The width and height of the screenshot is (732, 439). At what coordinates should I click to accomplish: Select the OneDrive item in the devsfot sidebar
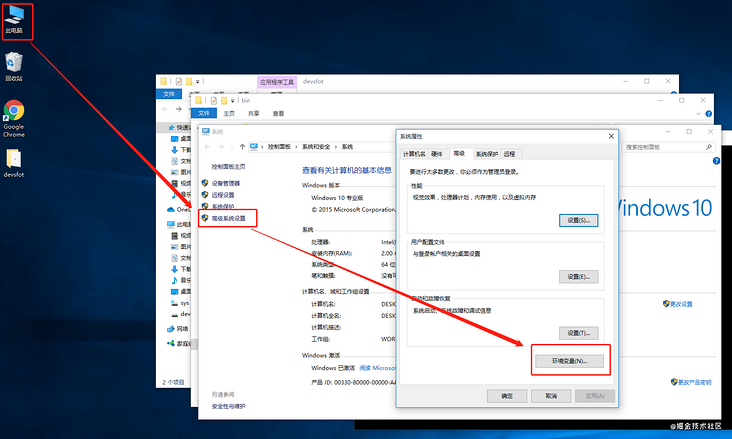point(179,209)
